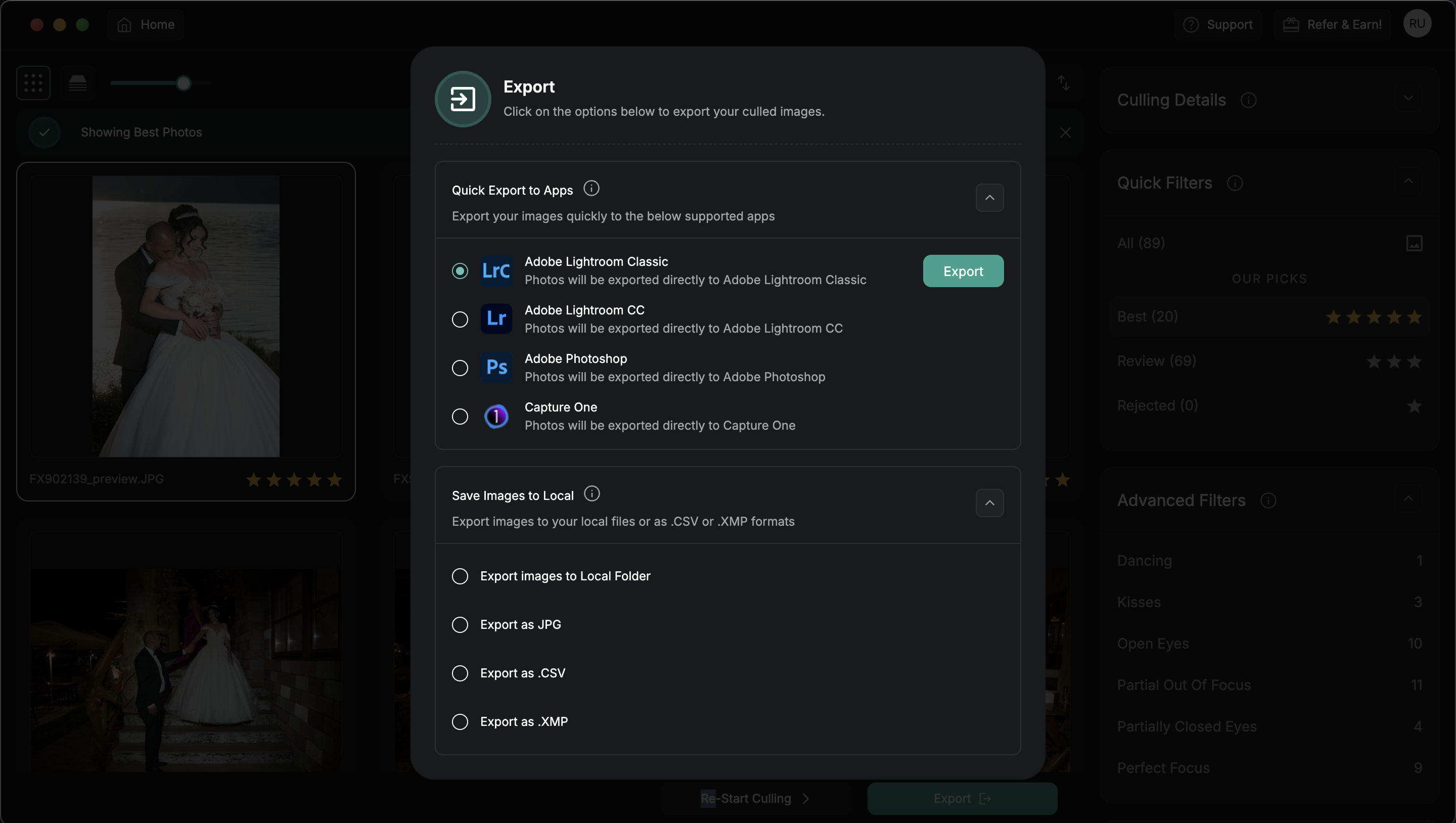Choose the Adobe Photoshop radio option
The image size is (1456, 823).
[460, 368]
